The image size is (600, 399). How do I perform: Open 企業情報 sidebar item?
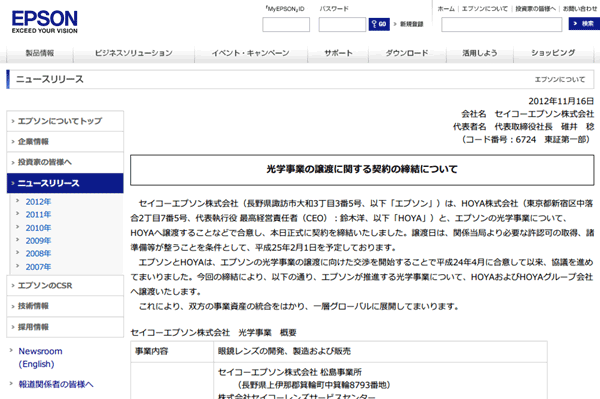65,142
